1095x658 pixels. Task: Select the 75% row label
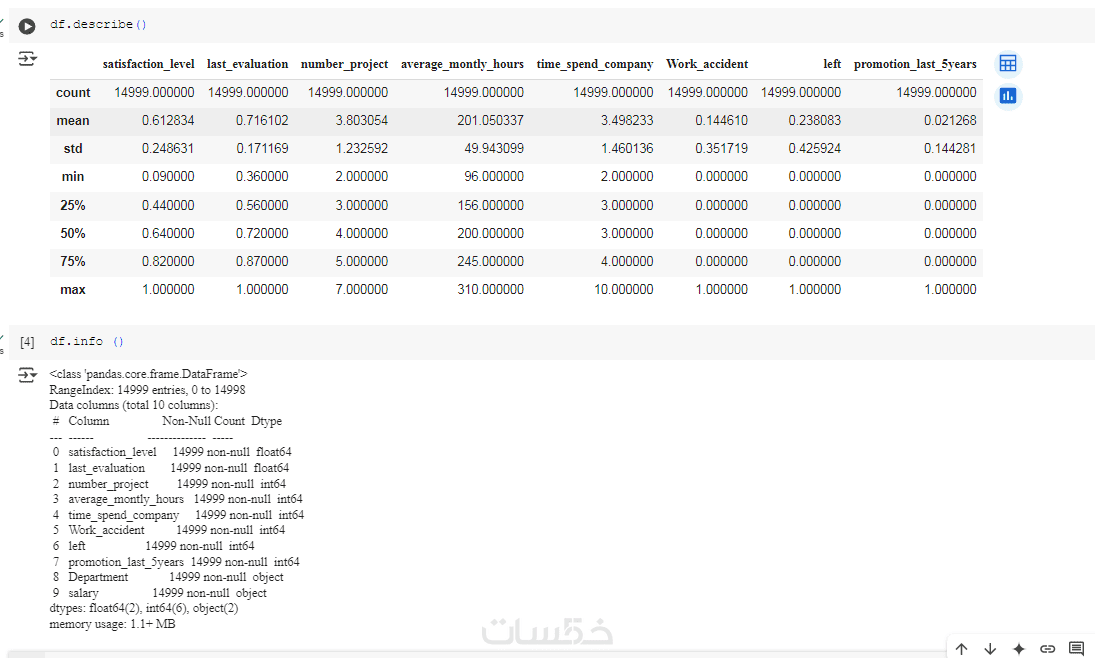pos(73,261)
